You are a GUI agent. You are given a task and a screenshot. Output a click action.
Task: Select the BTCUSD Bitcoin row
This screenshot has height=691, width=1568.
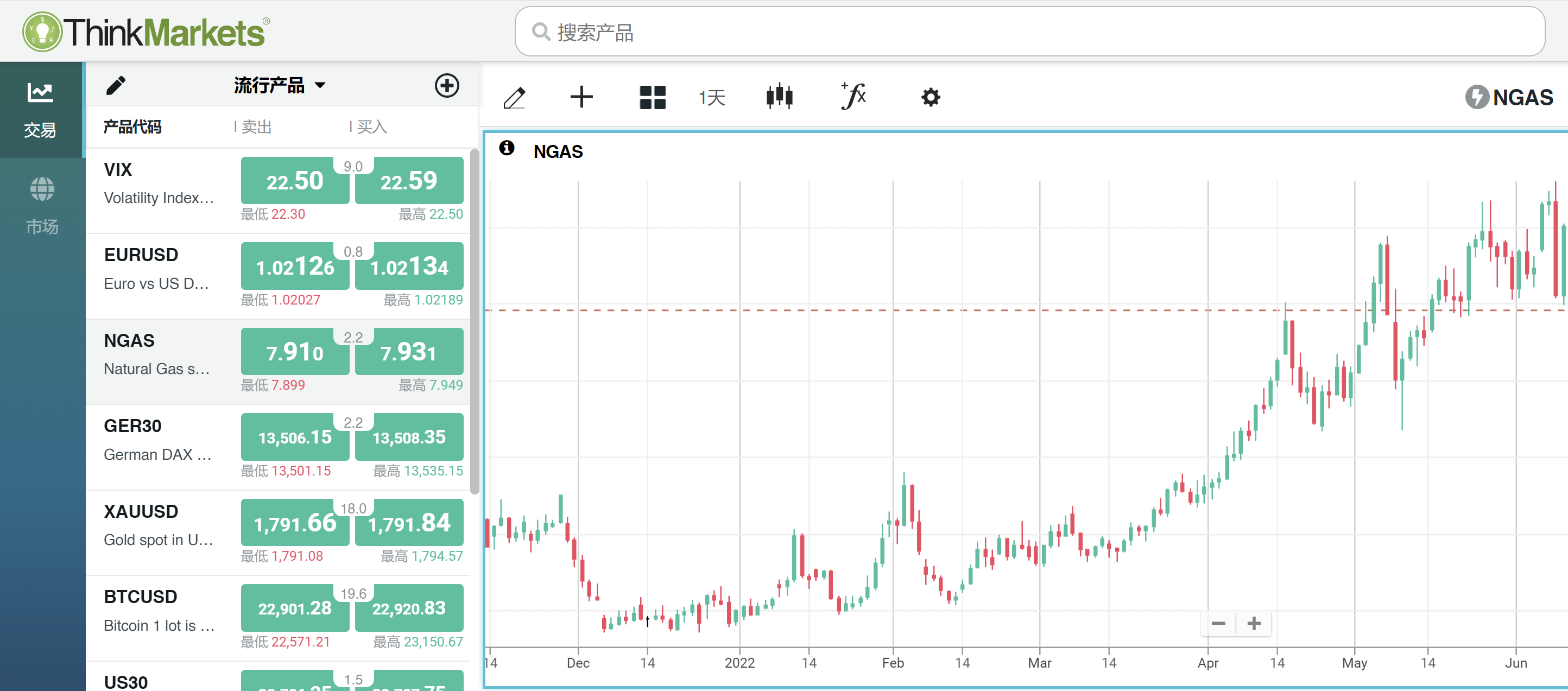tap(279, 618)
